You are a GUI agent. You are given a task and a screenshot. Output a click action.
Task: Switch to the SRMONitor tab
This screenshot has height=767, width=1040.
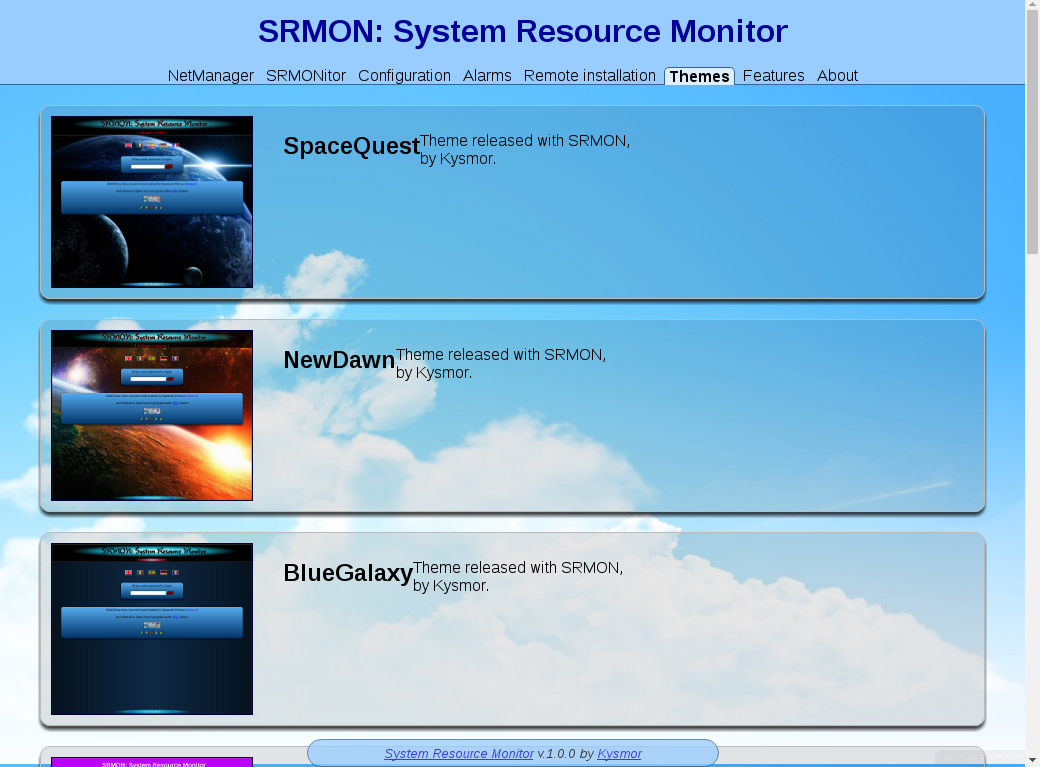[306, 76]
